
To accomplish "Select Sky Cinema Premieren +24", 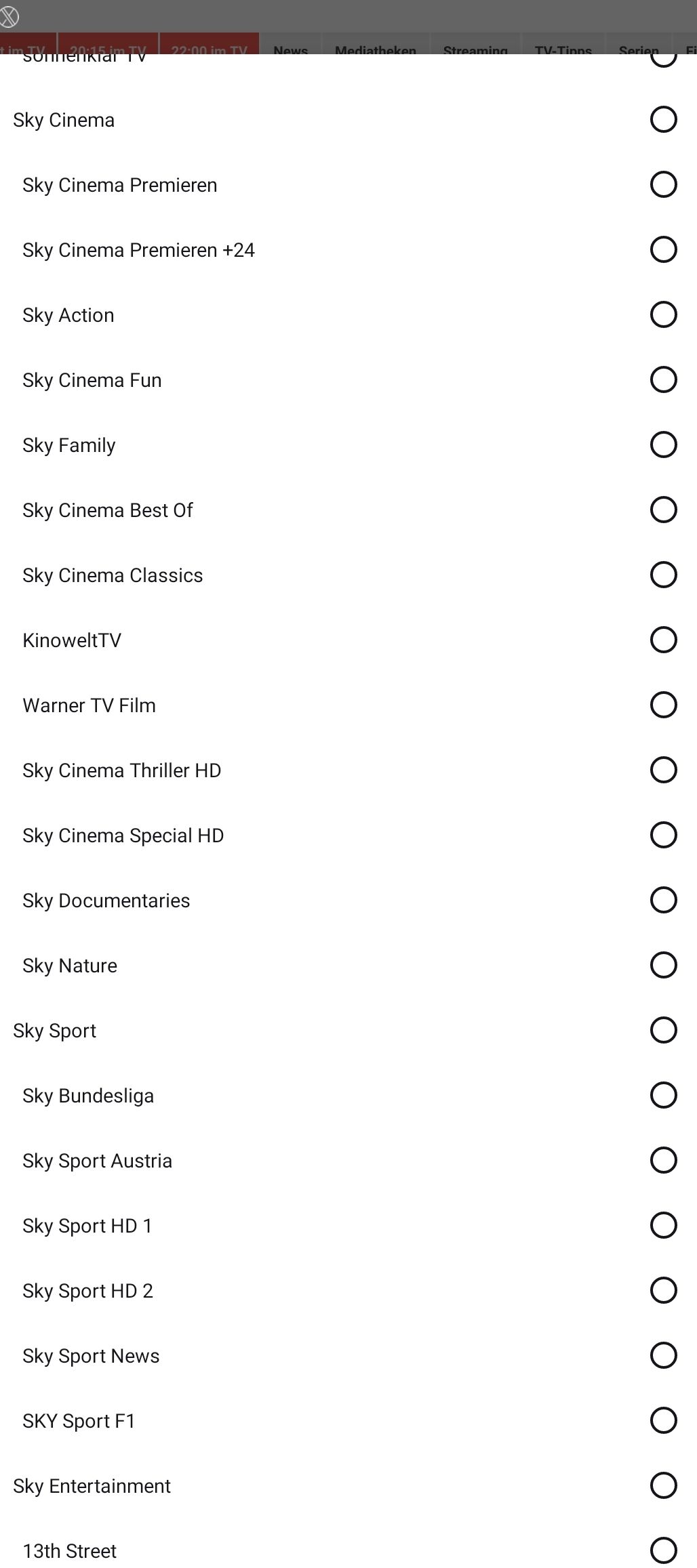I will click(x=663, y=249).
